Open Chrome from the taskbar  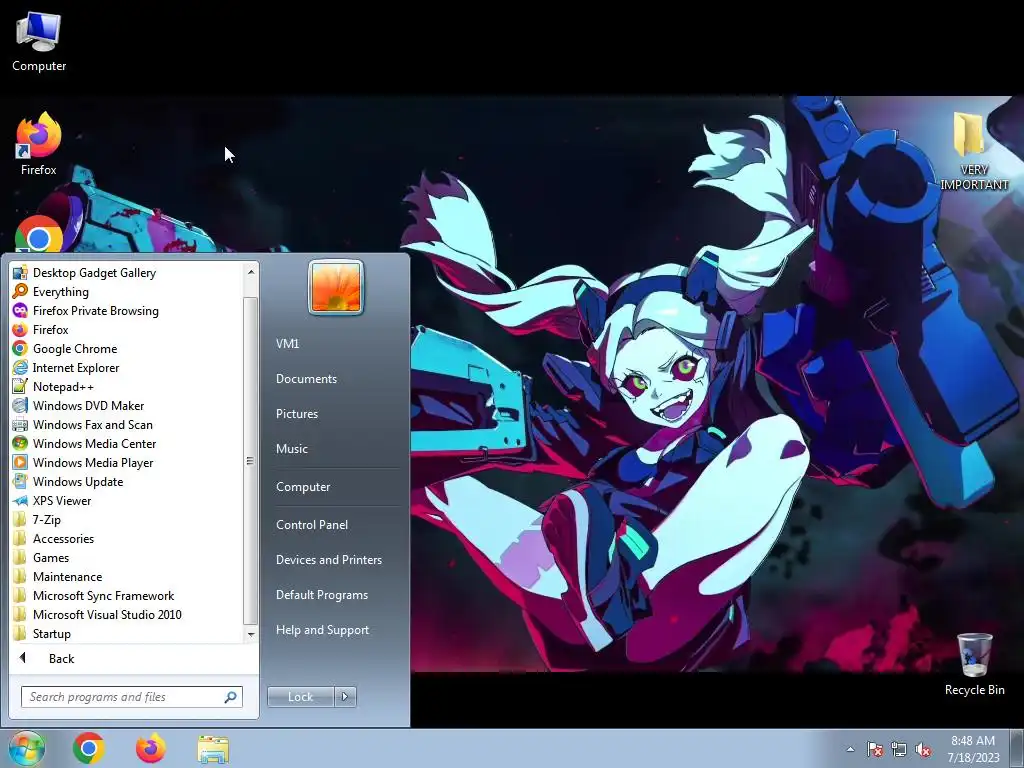pos(89,748)
